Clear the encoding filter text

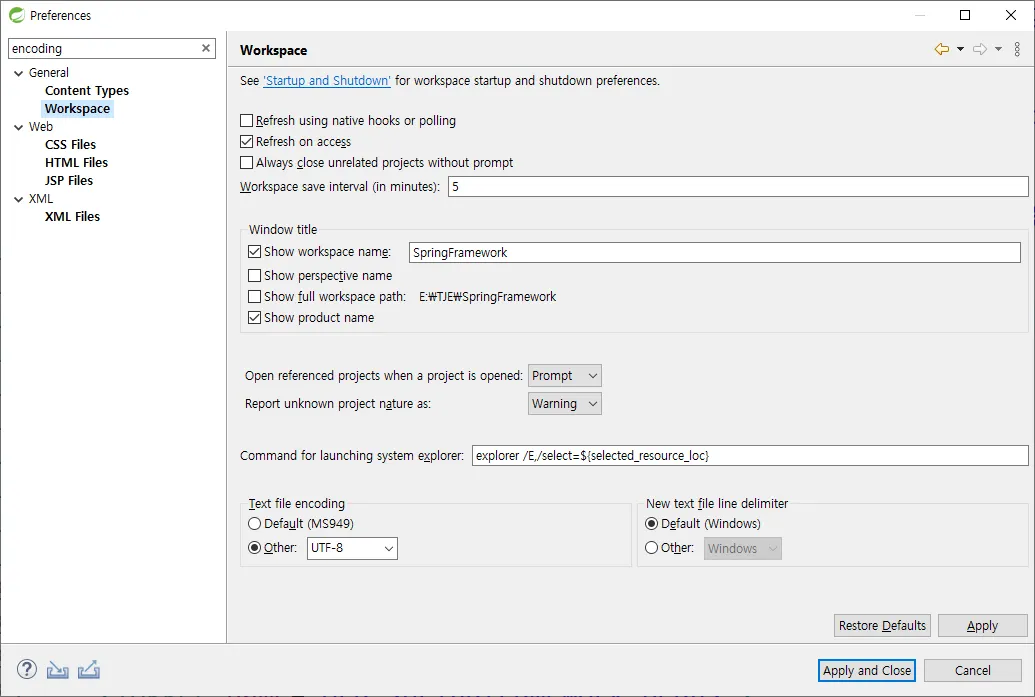(x=206, y=48)
